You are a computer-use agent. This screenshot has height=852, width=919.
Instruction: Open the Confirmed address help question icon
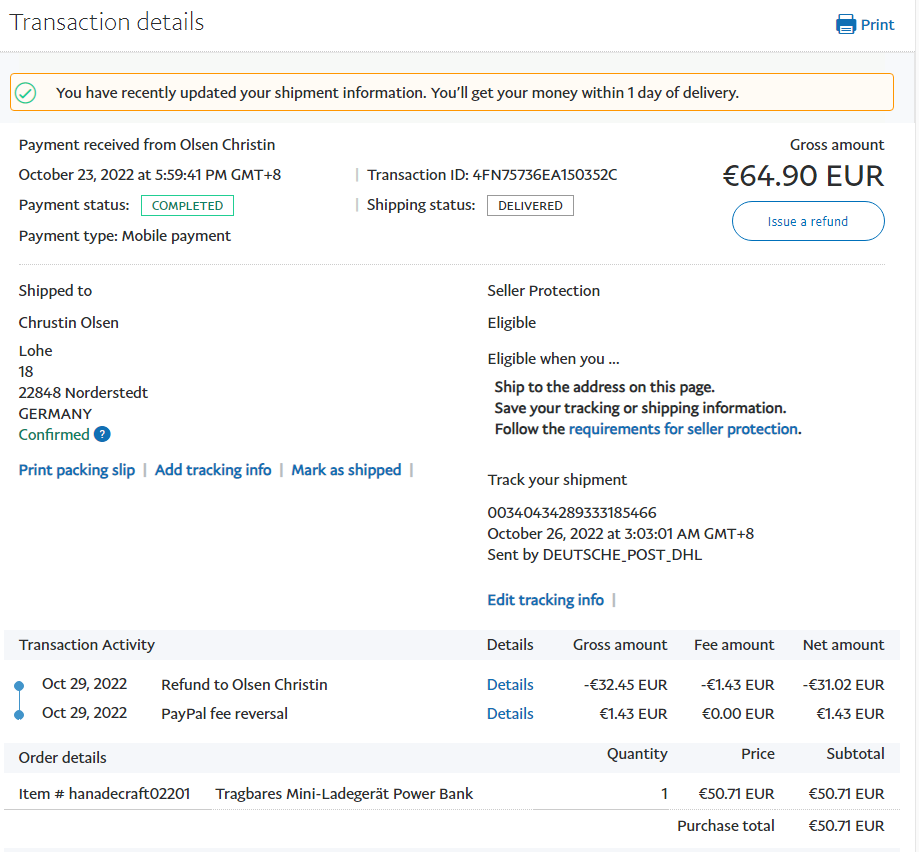[x=102, y=435]
